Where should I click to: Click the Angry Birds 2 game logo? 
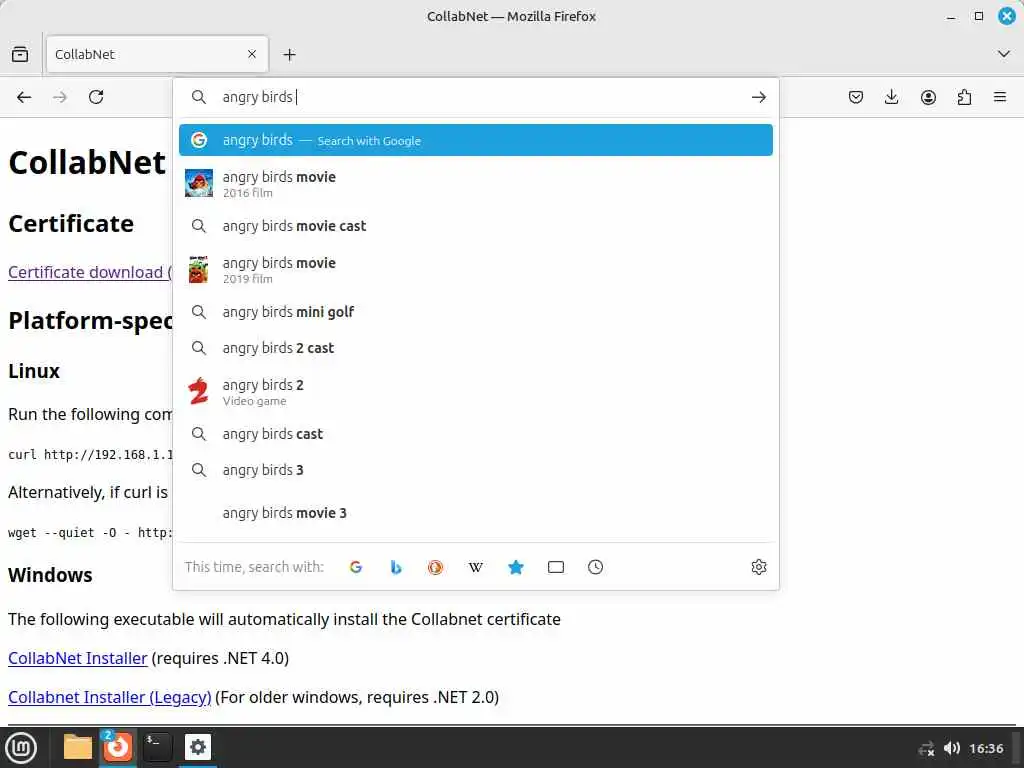tap(199, 391)
